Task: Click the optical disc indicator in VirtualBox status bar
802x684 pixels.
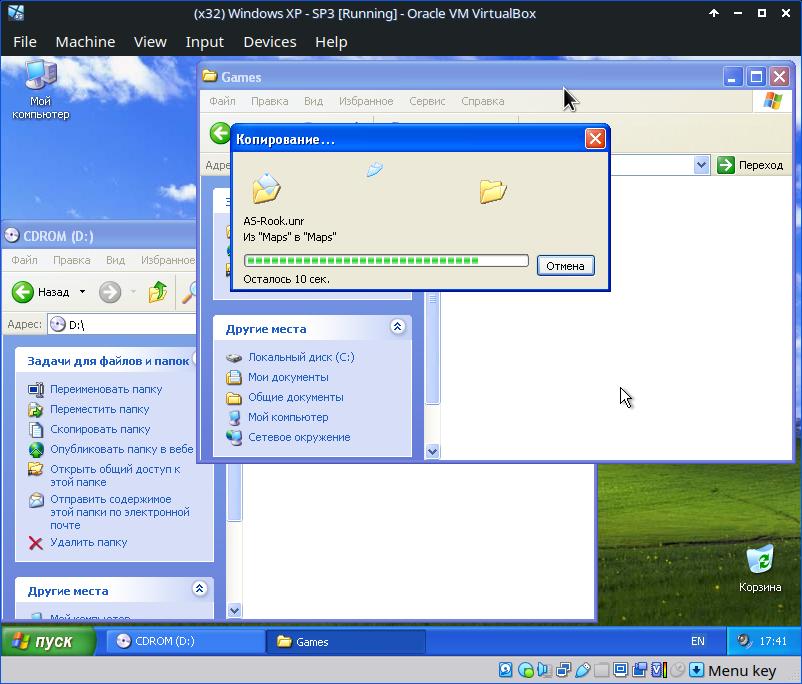Action: tap(525, 669)
